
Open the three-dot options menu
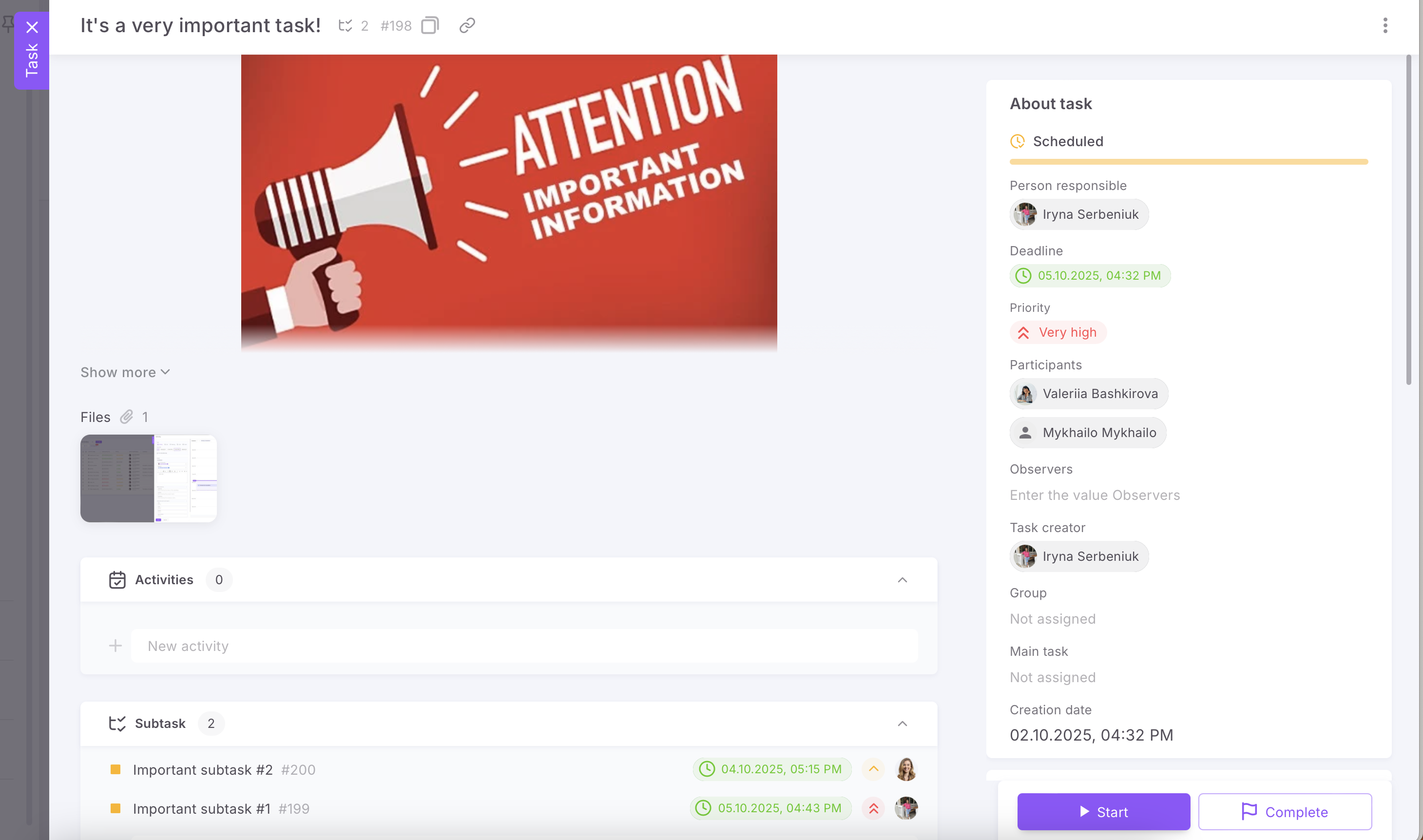pos(1385,25)
